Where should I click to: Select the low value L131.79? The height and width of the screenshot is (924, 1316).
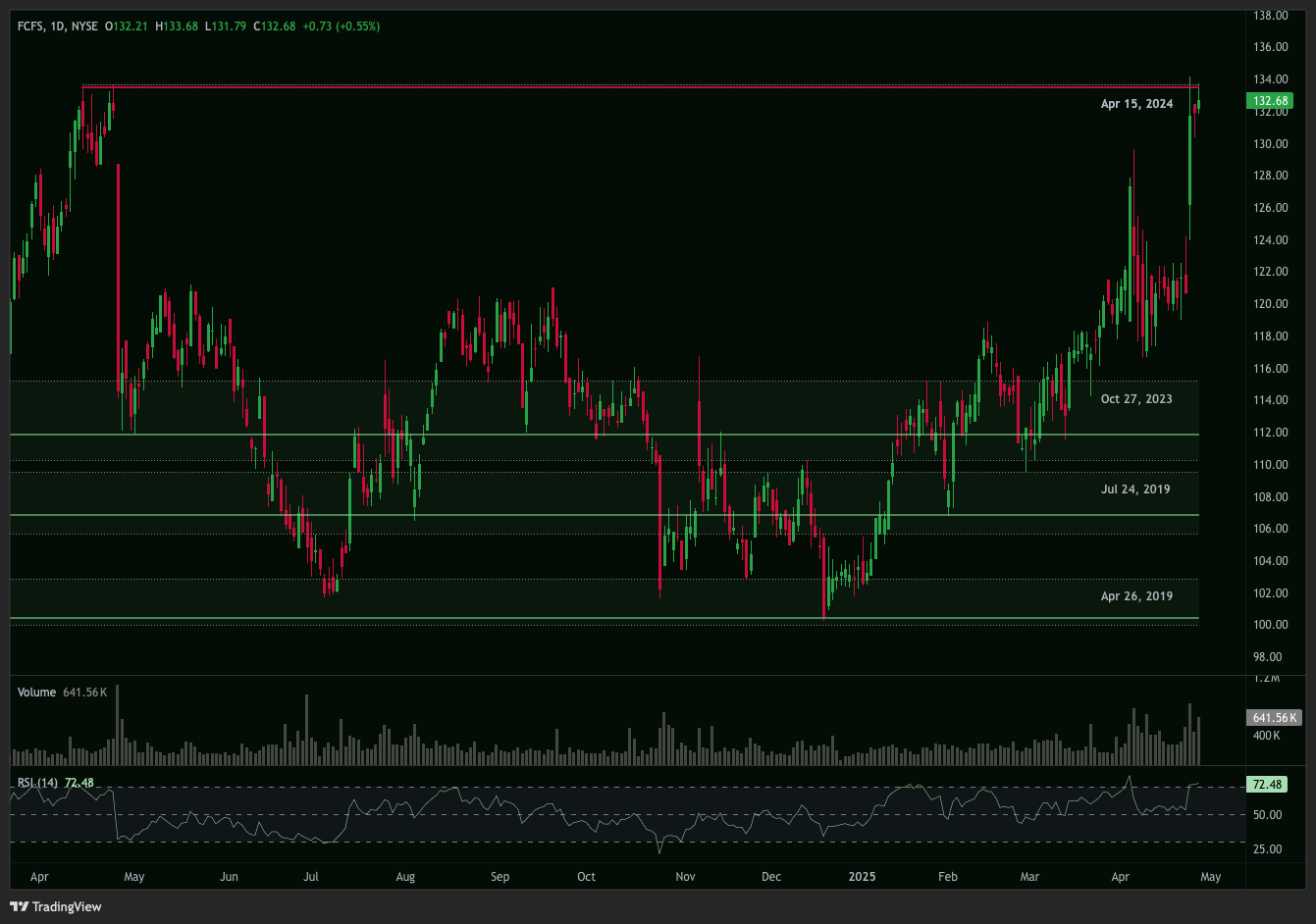tap(226, 26)
